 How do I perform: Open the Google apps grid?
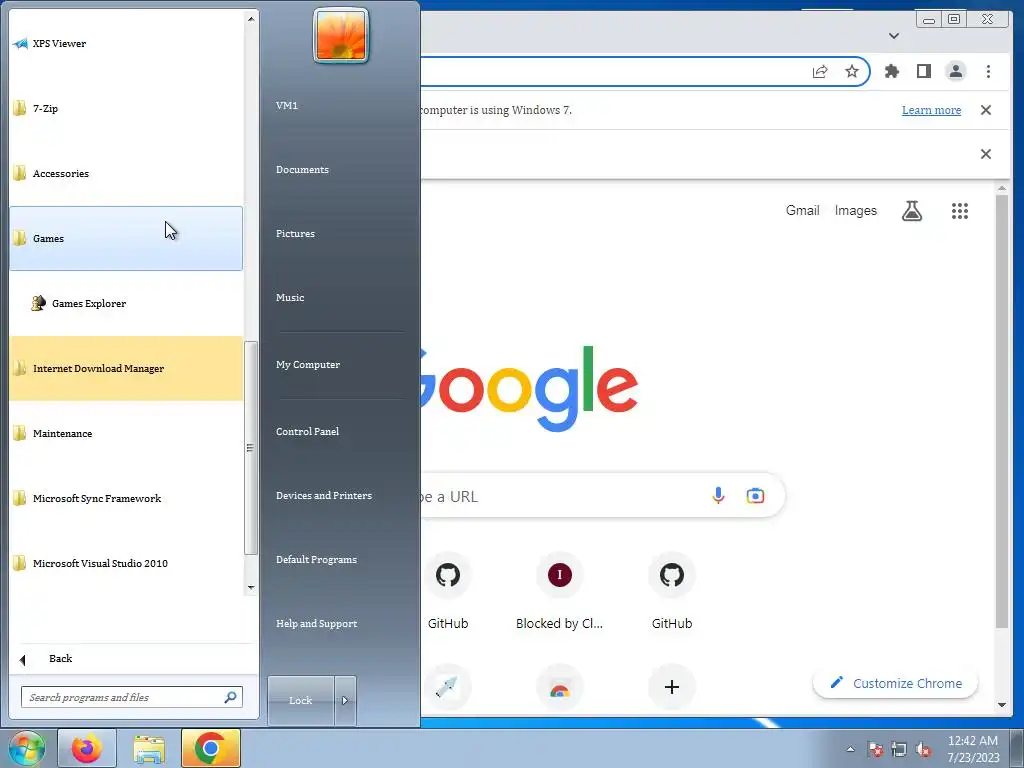959,210
